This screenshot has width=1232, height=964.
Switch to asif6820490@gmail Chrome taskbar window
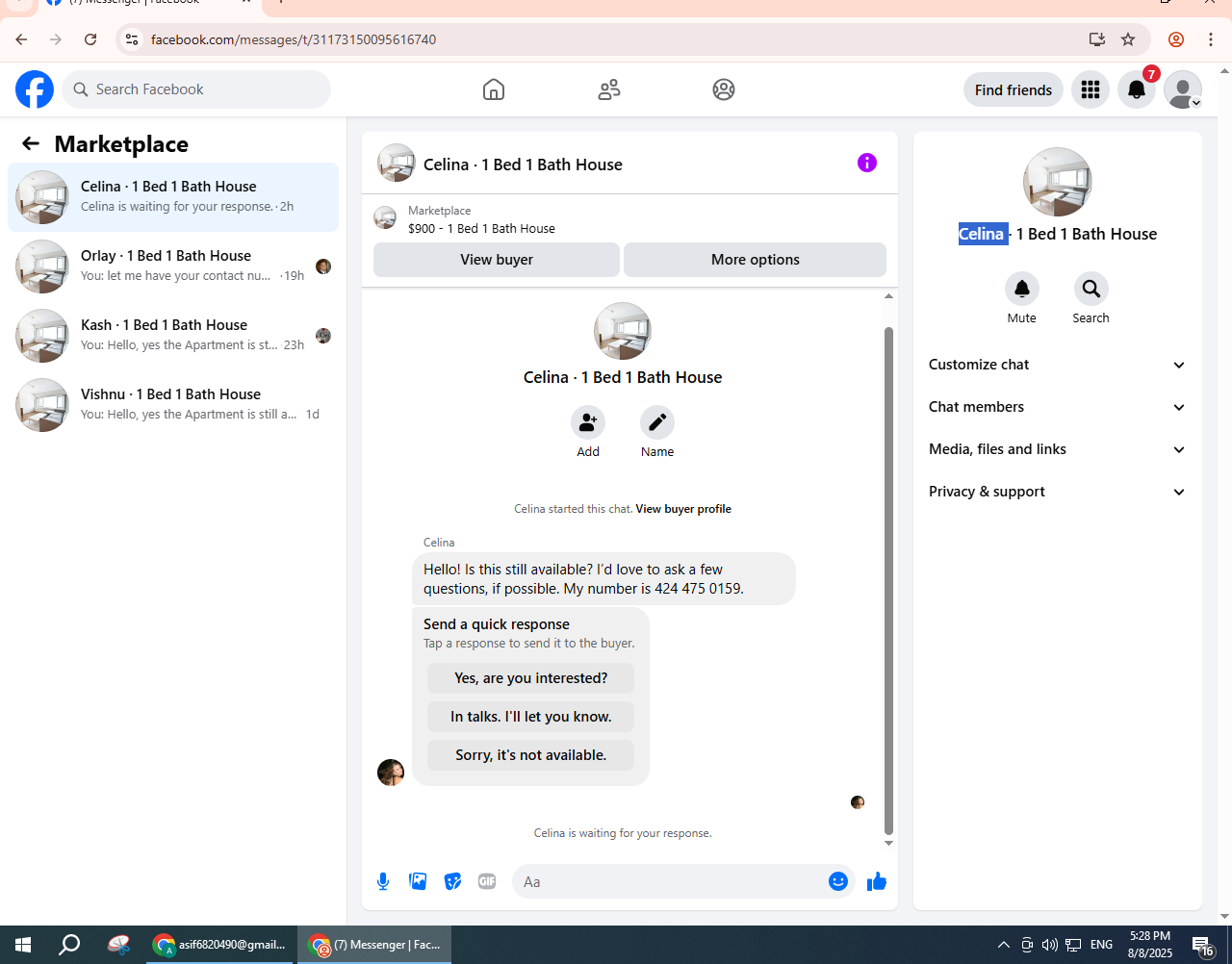tap(220, 945)
